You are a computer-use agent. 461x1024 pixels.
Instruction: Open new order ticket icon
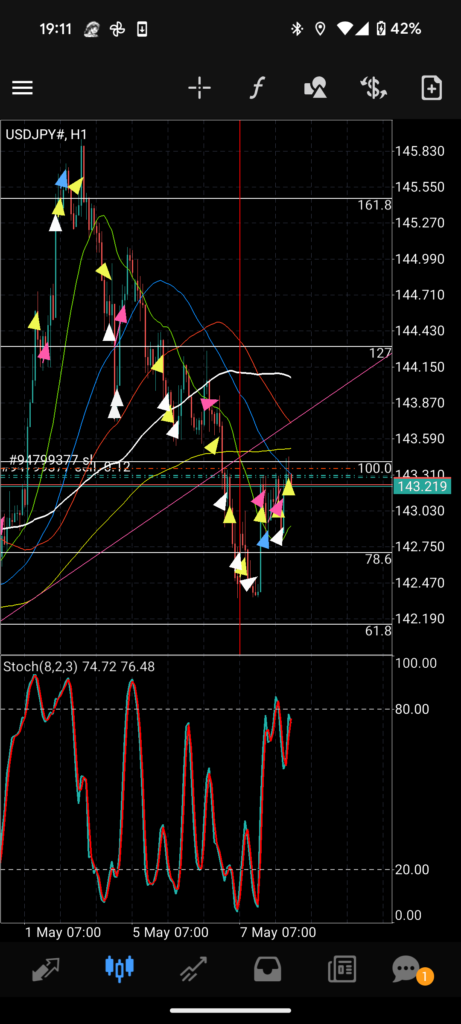pyautogui.click(x=432, y=88)
